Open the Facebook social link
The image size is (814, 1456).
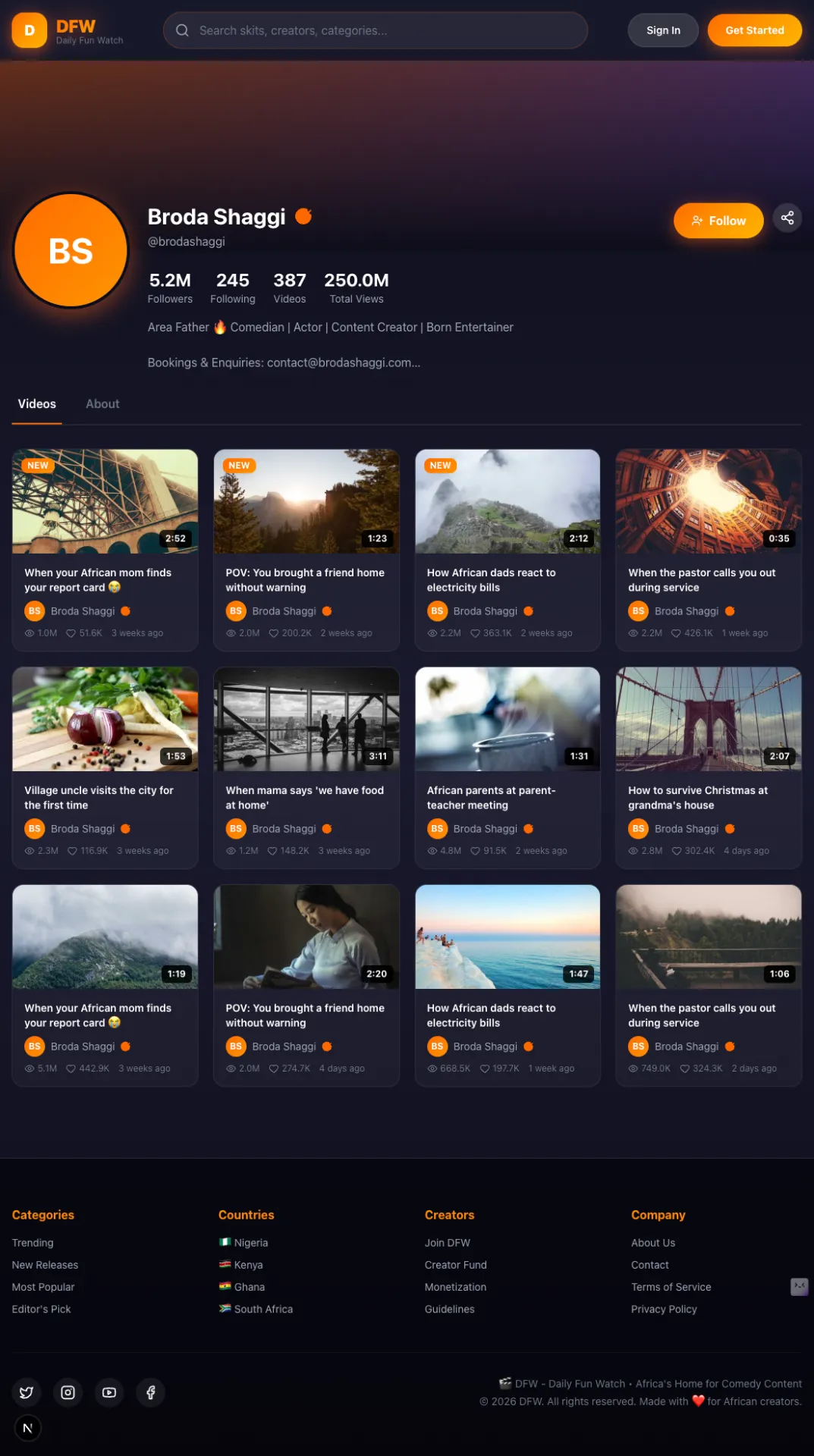pyautogui.click(x=150, y=1392)
